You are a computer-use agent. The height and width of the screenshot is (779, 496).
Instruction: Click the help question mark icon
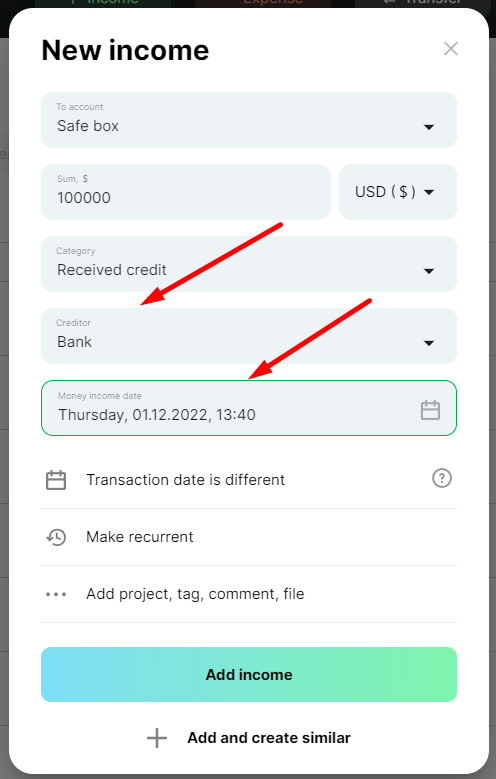(x=442, y=478)
